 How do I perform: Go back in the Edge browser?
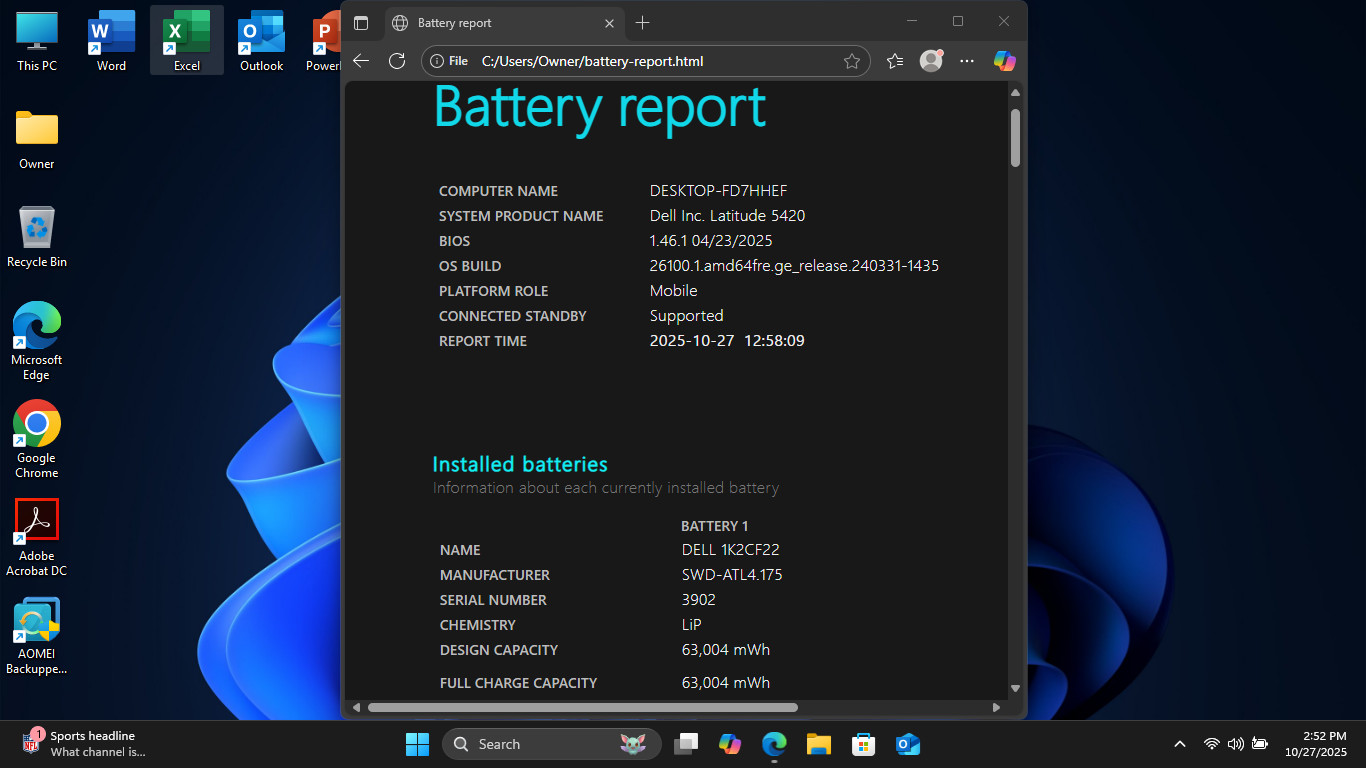tap(361, 61)
